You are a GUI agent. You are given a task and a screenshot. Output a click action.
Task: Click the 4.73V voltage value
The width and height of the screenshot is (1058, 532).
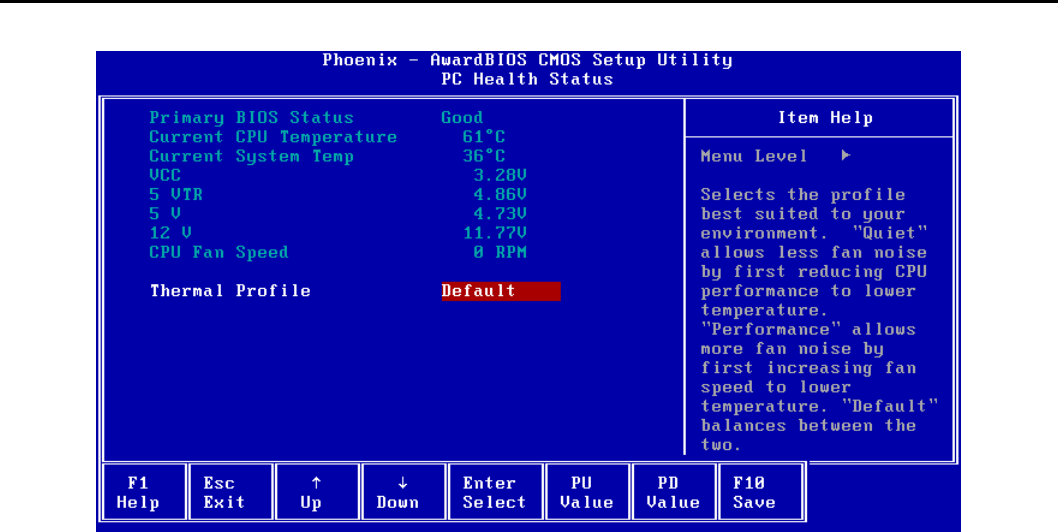500,214
